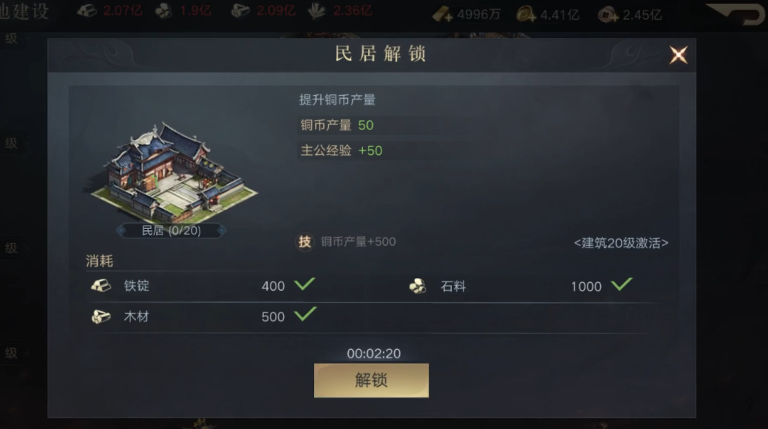Viewport: 768px width, 429px height.
Task: Click the green checkmark beside 木材 500
Action: [305, 314]
